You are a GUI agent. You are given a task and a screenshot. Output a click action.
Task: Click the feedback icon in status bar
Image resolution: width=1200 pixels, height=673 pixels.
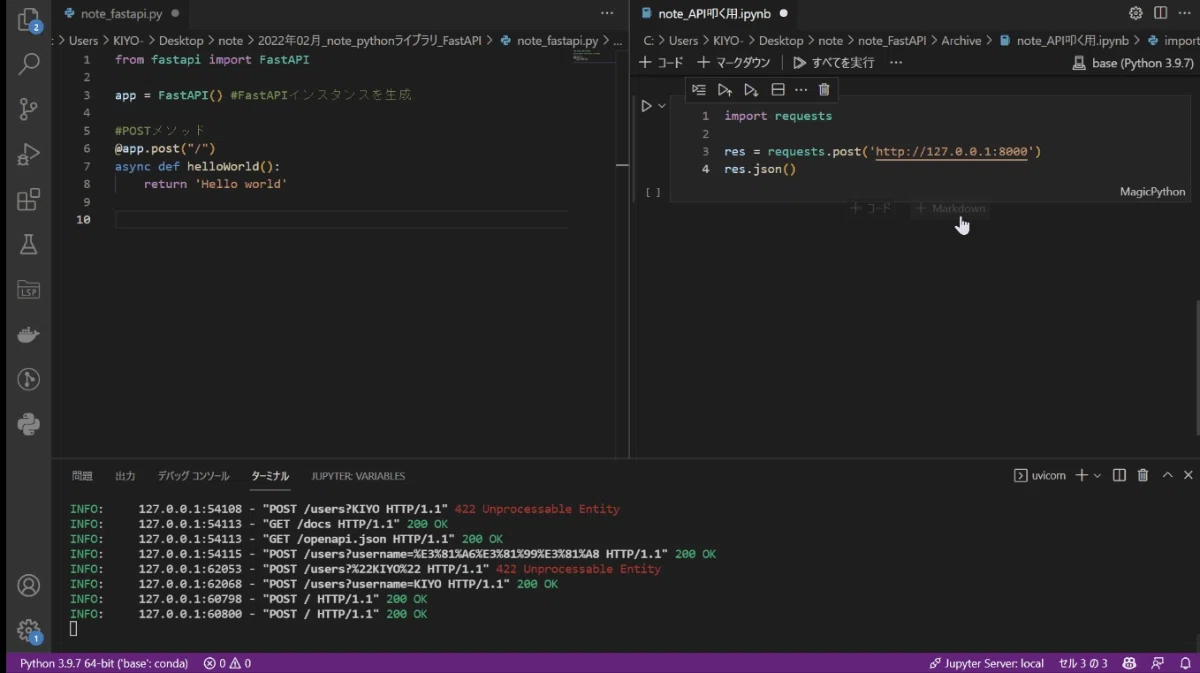[1157, 663]
